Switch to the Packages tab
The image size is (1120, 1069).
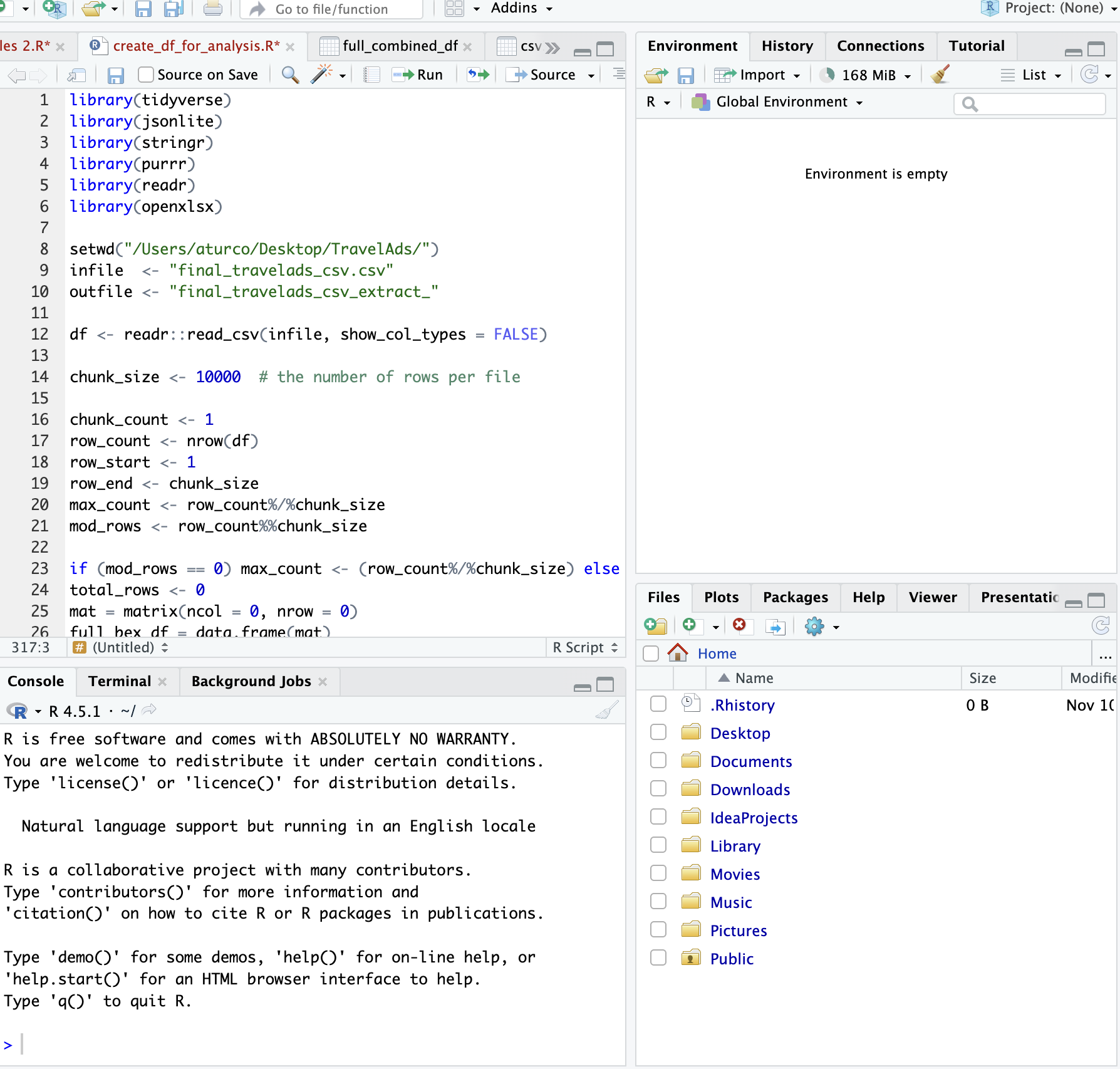point(796,597)
